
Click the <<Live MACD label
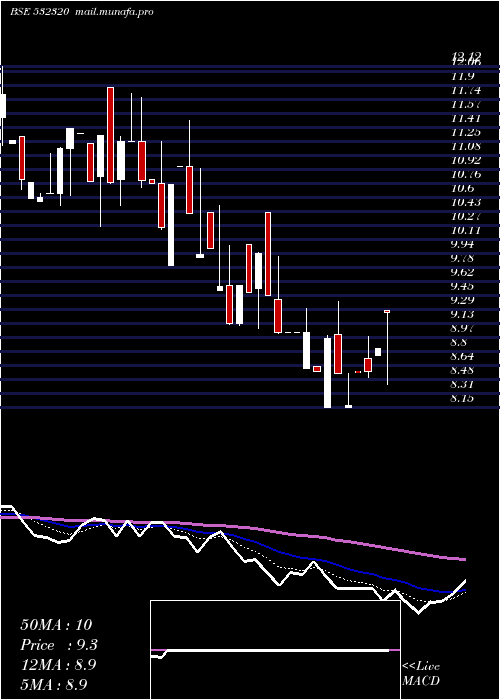point(421,673)
